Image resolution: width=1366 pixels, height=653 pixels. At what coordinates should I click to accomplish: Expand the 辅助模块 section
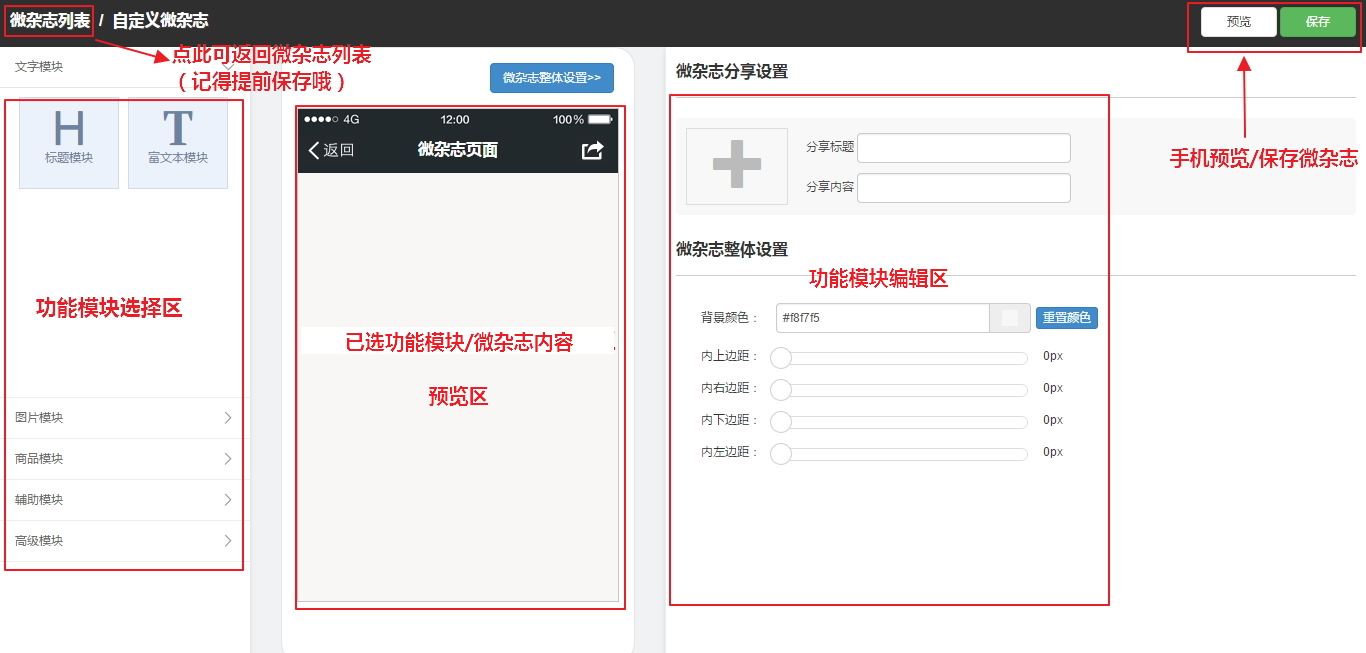(x=124, y=500)
